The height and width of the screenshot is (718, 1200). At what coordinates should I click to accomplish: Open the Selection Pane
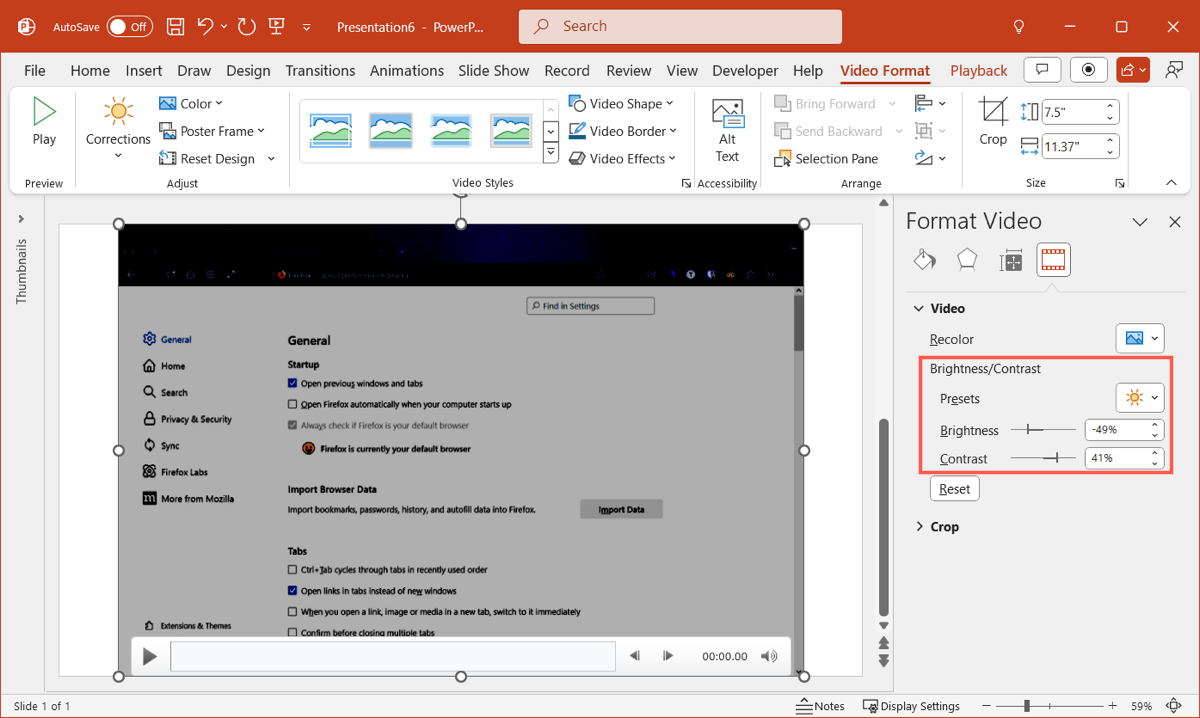click(827, 159)
